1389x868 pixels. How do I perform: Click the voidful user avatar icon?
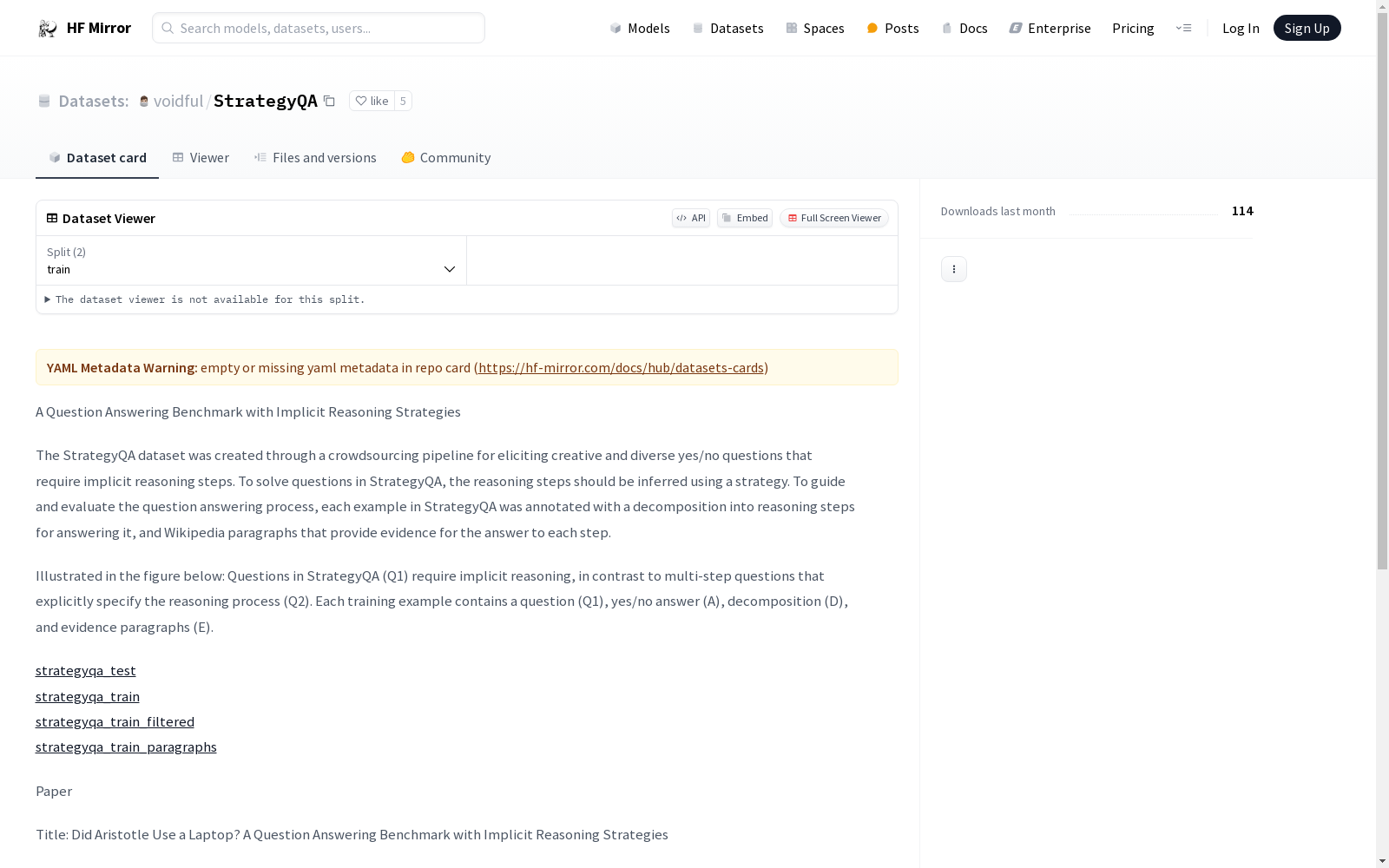coord(144,101)
